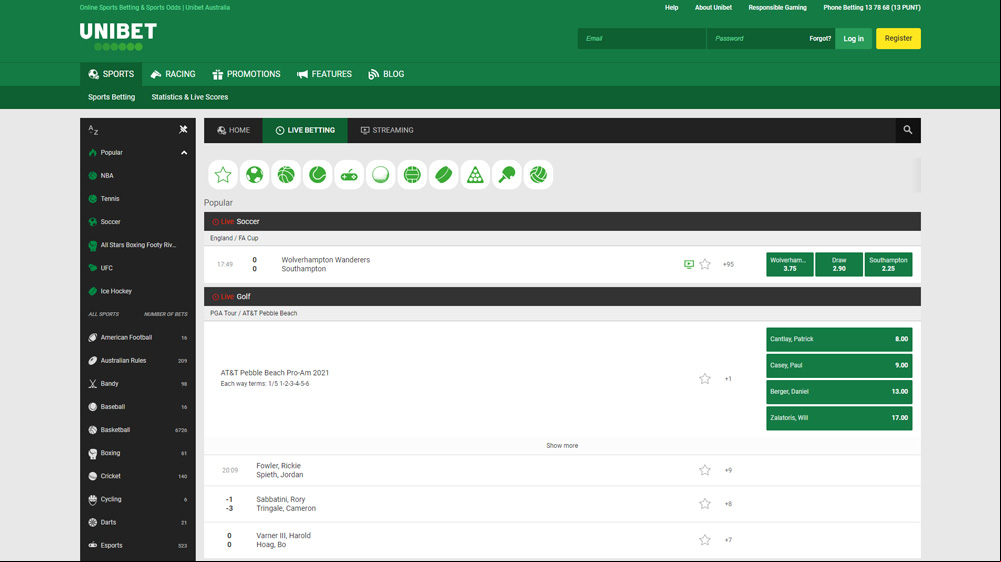Switch to the Streaming tab
The image size is (1001, 562).
388,130
